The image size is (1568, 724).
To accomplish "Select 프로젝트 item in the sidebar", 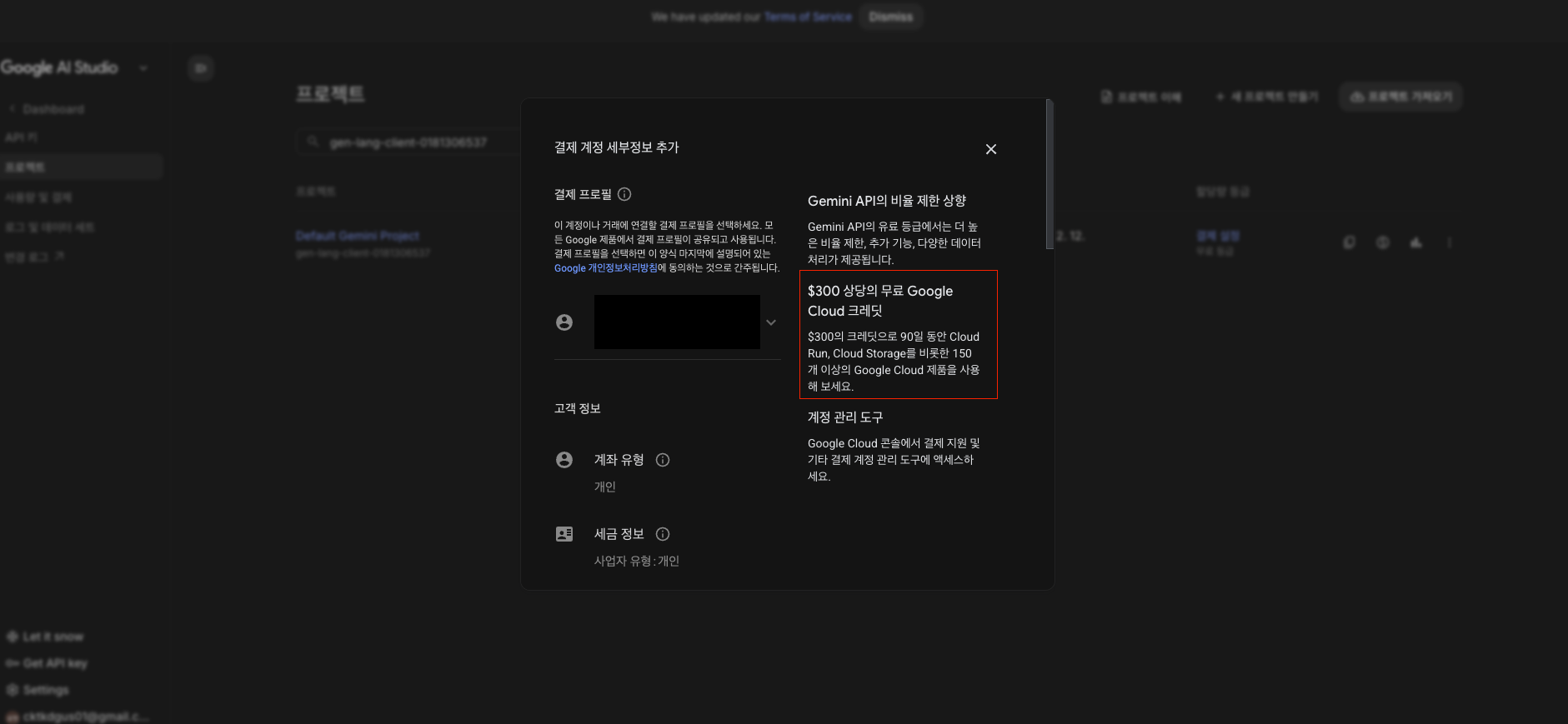I will click(81, 167).
